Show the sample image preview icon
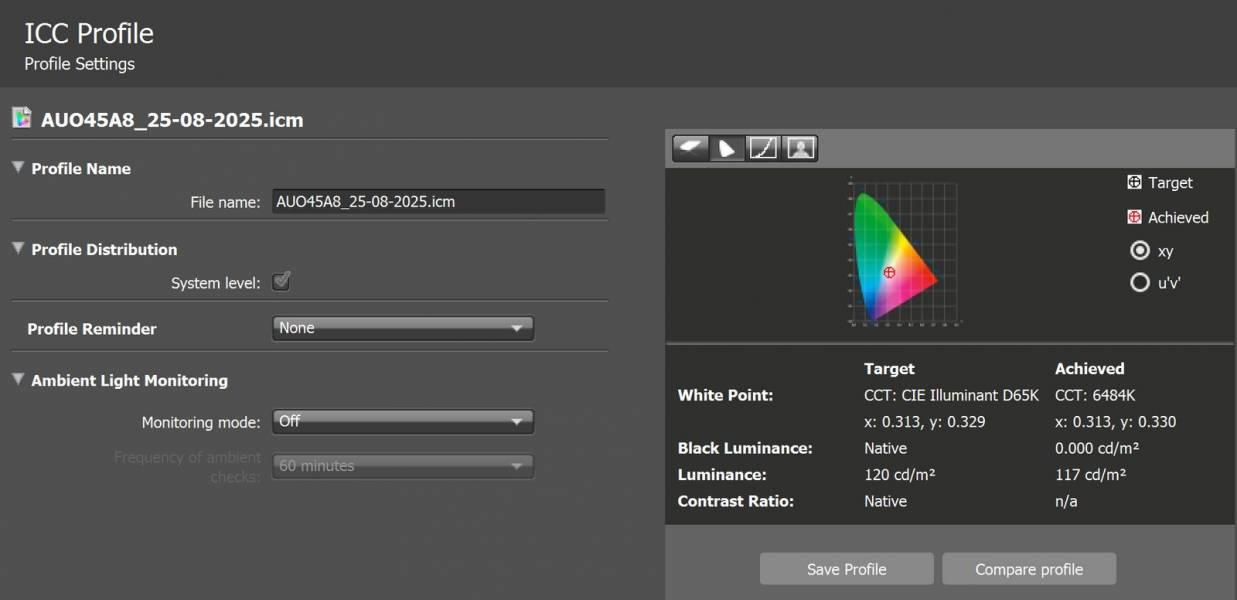The height and width of the screenshot is (600, 1237). click(800, 149)
